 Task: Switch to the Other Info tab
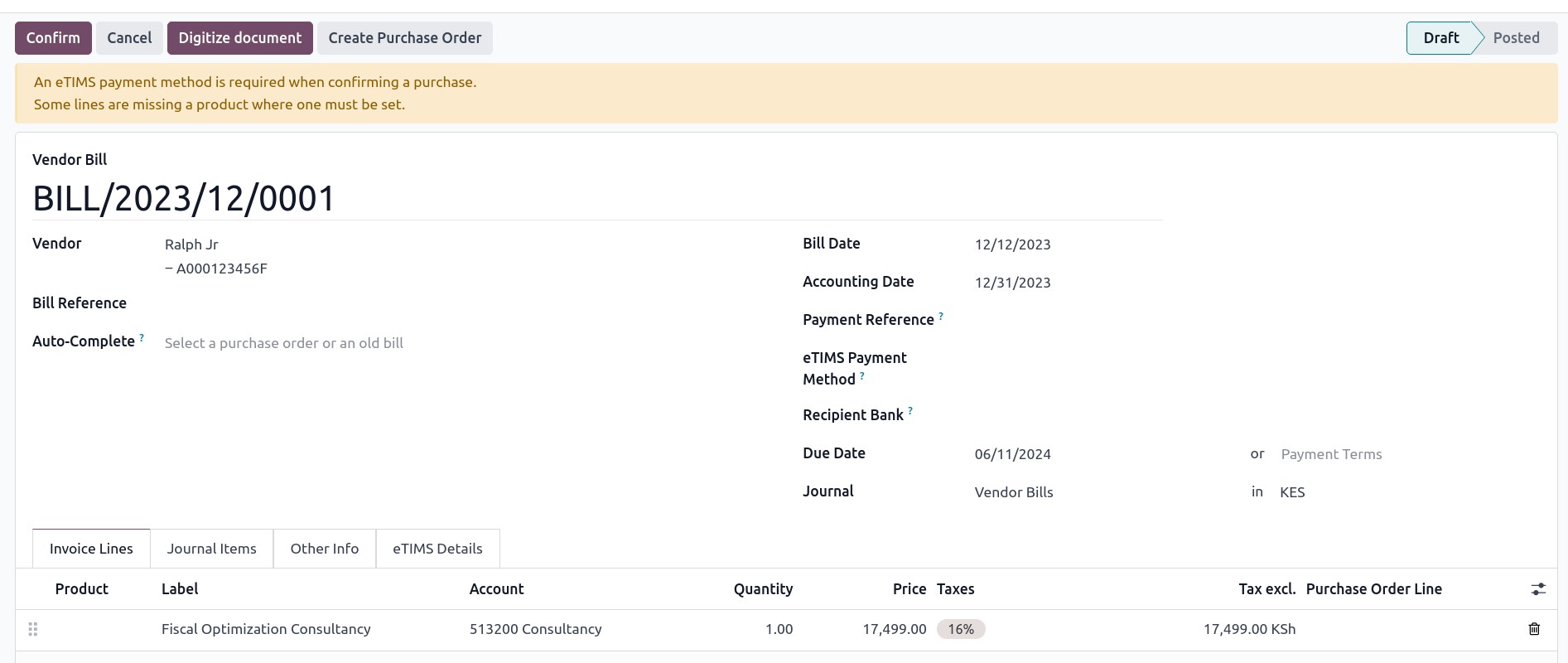(324, 549)
